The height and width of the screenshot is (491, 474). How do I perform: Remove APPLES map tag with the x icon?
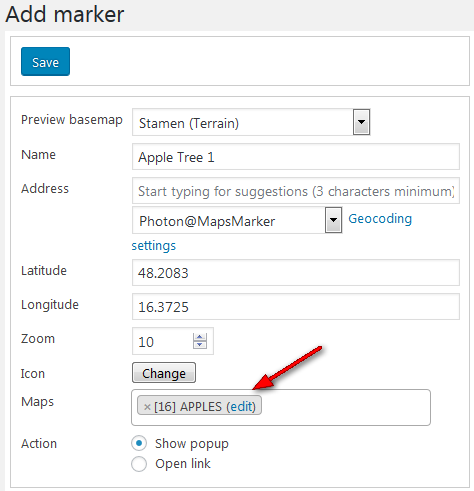click(x=147, y=407)
